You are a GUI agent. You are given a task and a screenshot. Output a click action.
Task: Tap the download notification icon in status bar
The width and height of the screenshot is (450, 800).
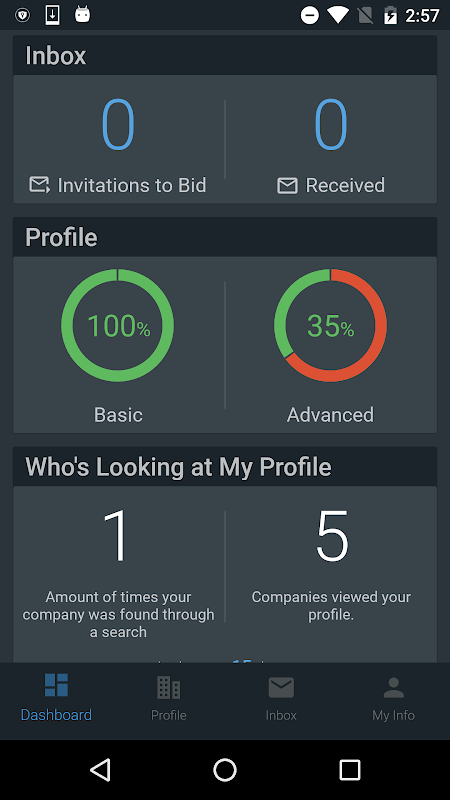53,15
